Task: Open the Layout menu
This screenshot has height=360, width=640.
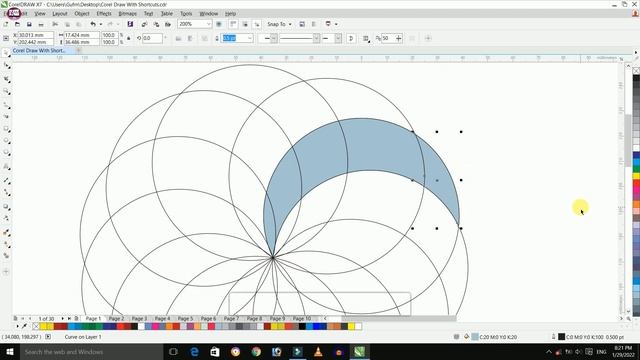Action: pos(60,13)
